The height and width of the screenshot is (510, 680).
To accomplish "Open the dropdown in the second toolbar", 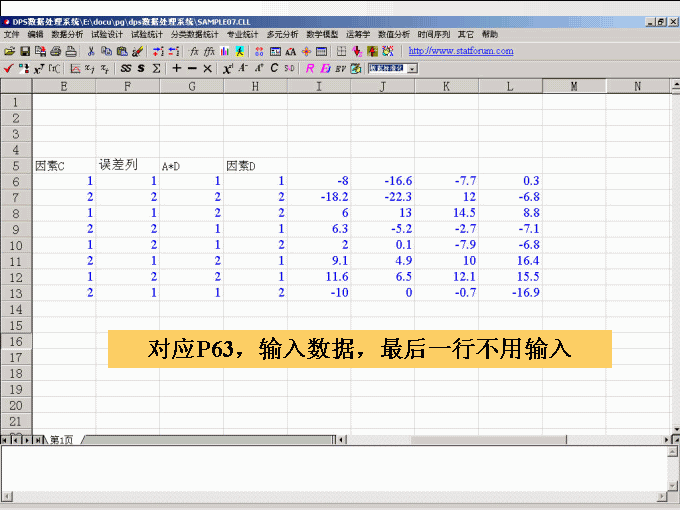I will (412, 69).
